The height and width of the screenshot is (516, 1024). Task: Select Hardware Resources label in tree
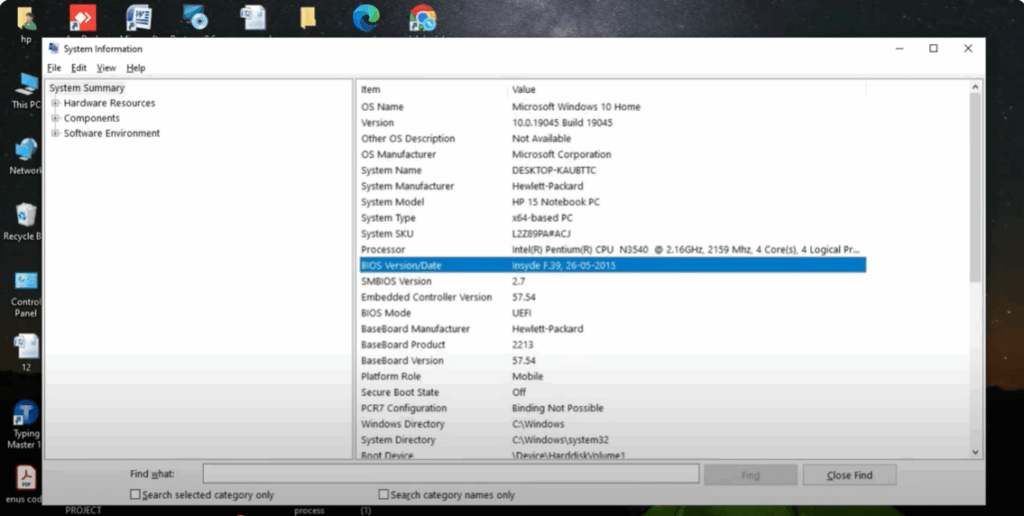pos(109,103)
